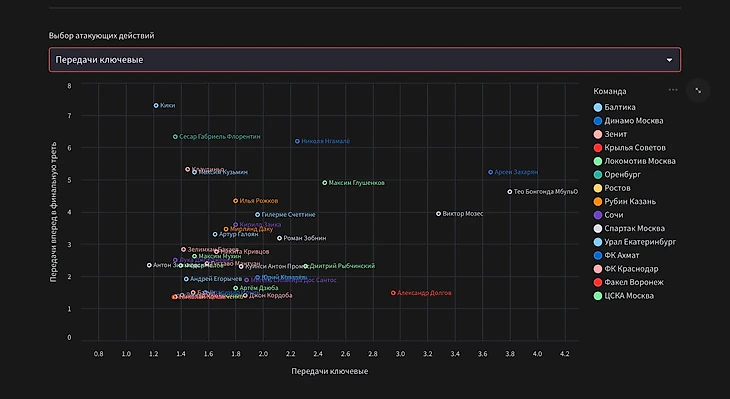Click Спартак Москва white legend marker
Screen dimensions: 730x399
tap(598, 229)
